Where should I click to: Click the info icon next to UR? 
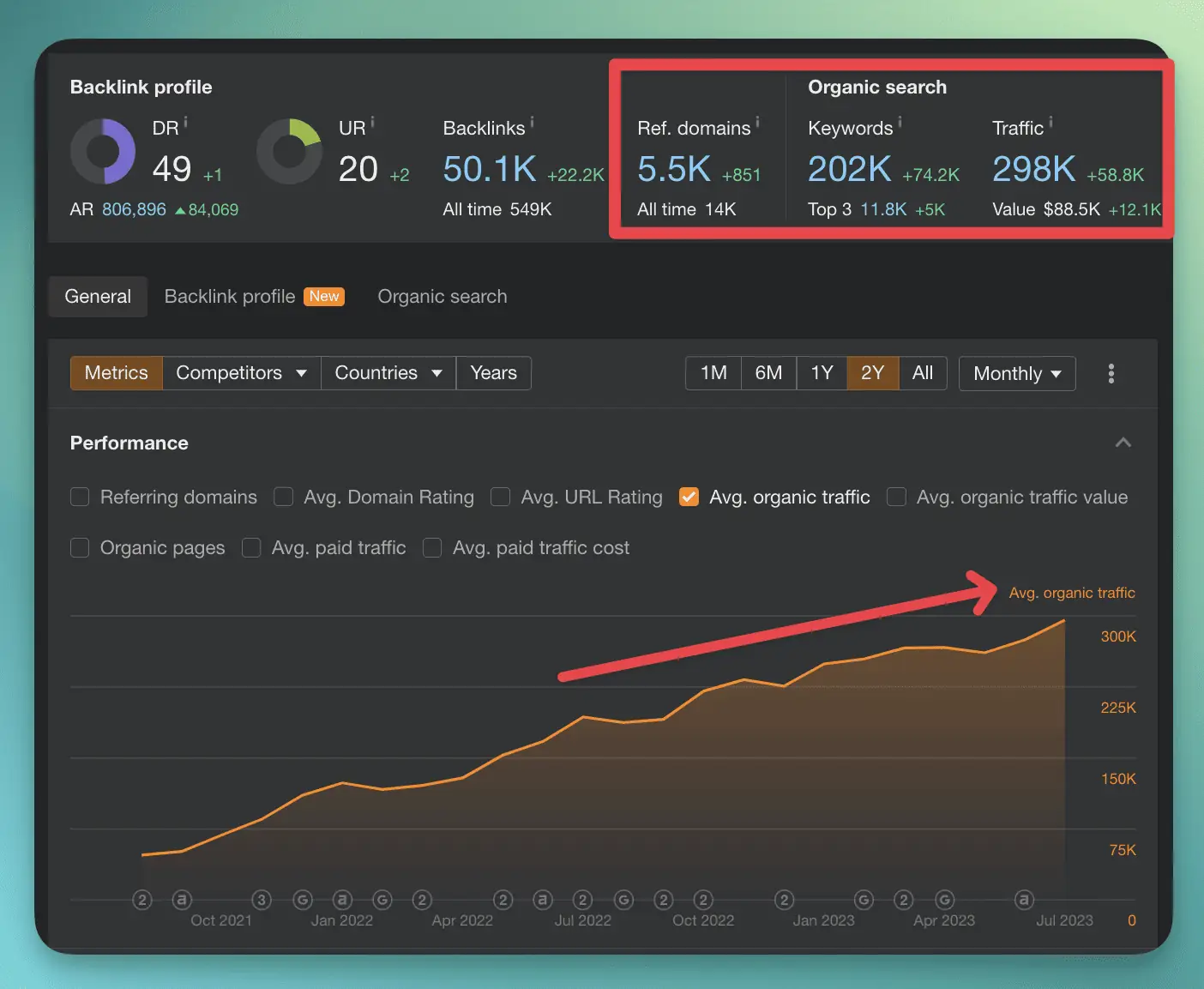[x=372, y=123]
